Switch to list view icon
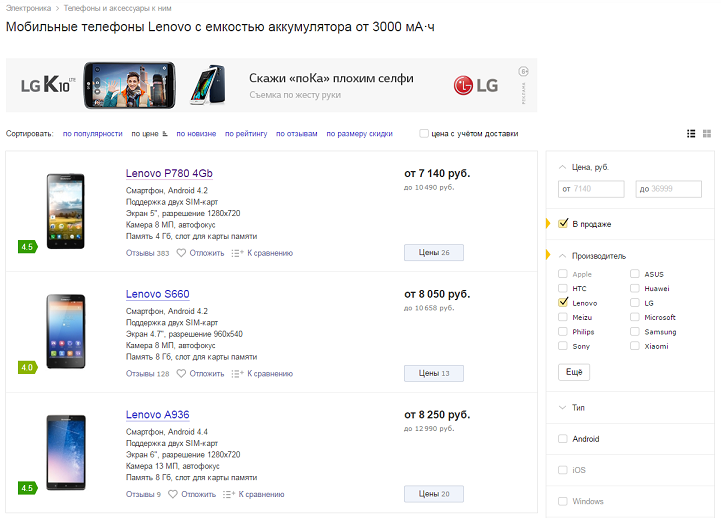Viewport: 721px width, 518px height. [x=691, y=134]
